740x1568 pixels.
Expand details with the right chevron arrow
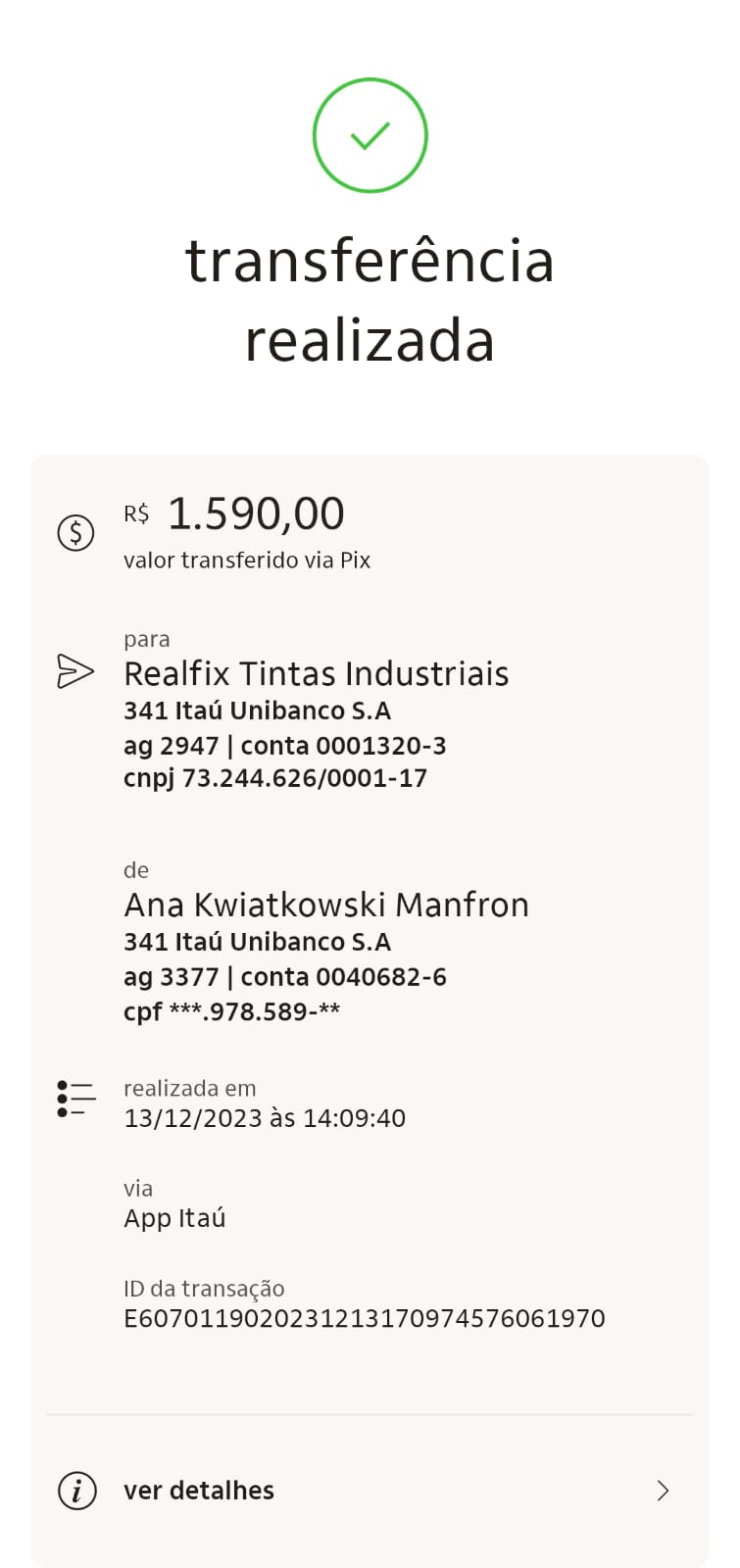click(x=663, y=1491)
